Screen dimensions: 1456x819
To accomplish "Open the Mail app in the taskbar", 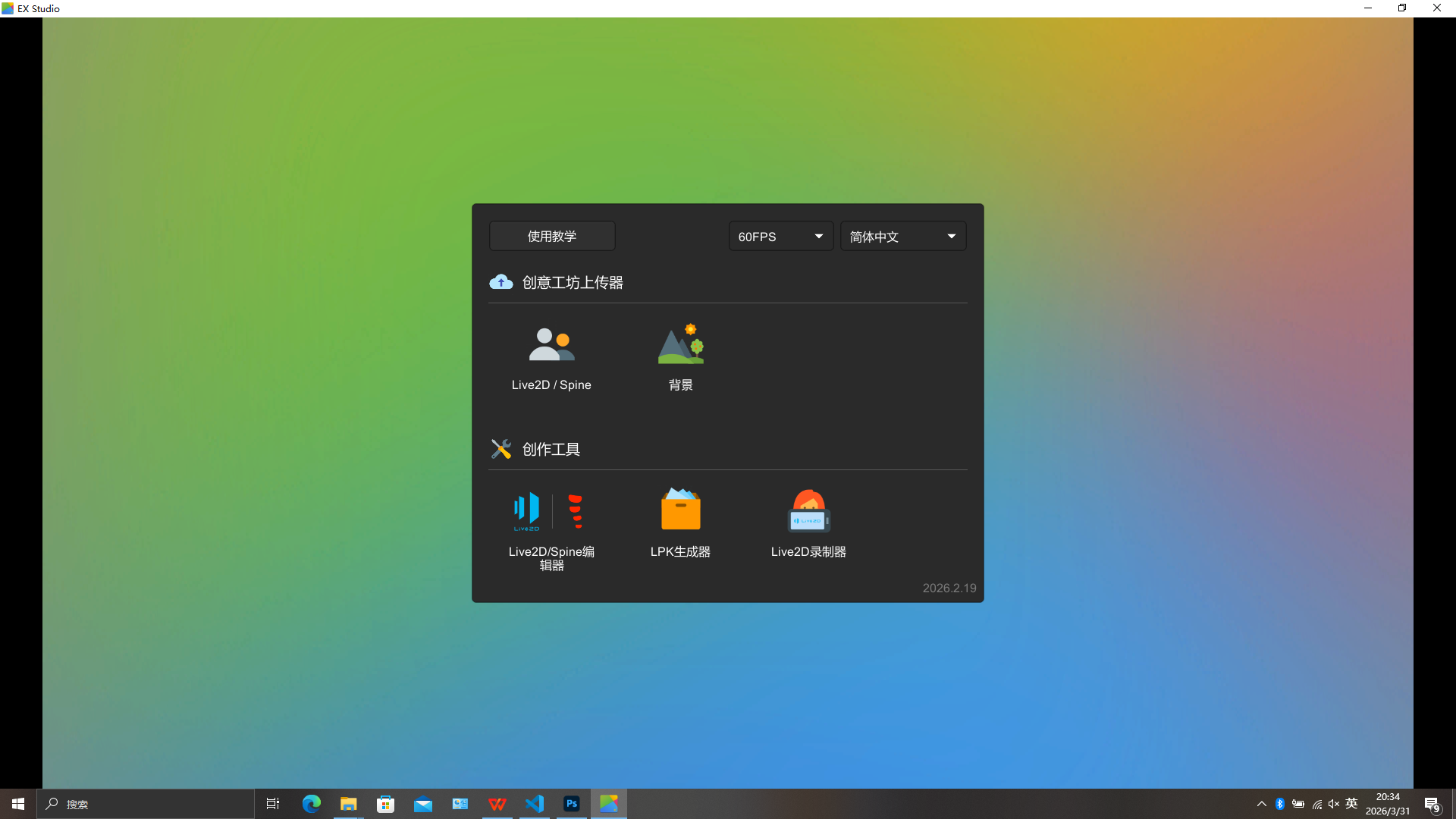I will 422,804.
